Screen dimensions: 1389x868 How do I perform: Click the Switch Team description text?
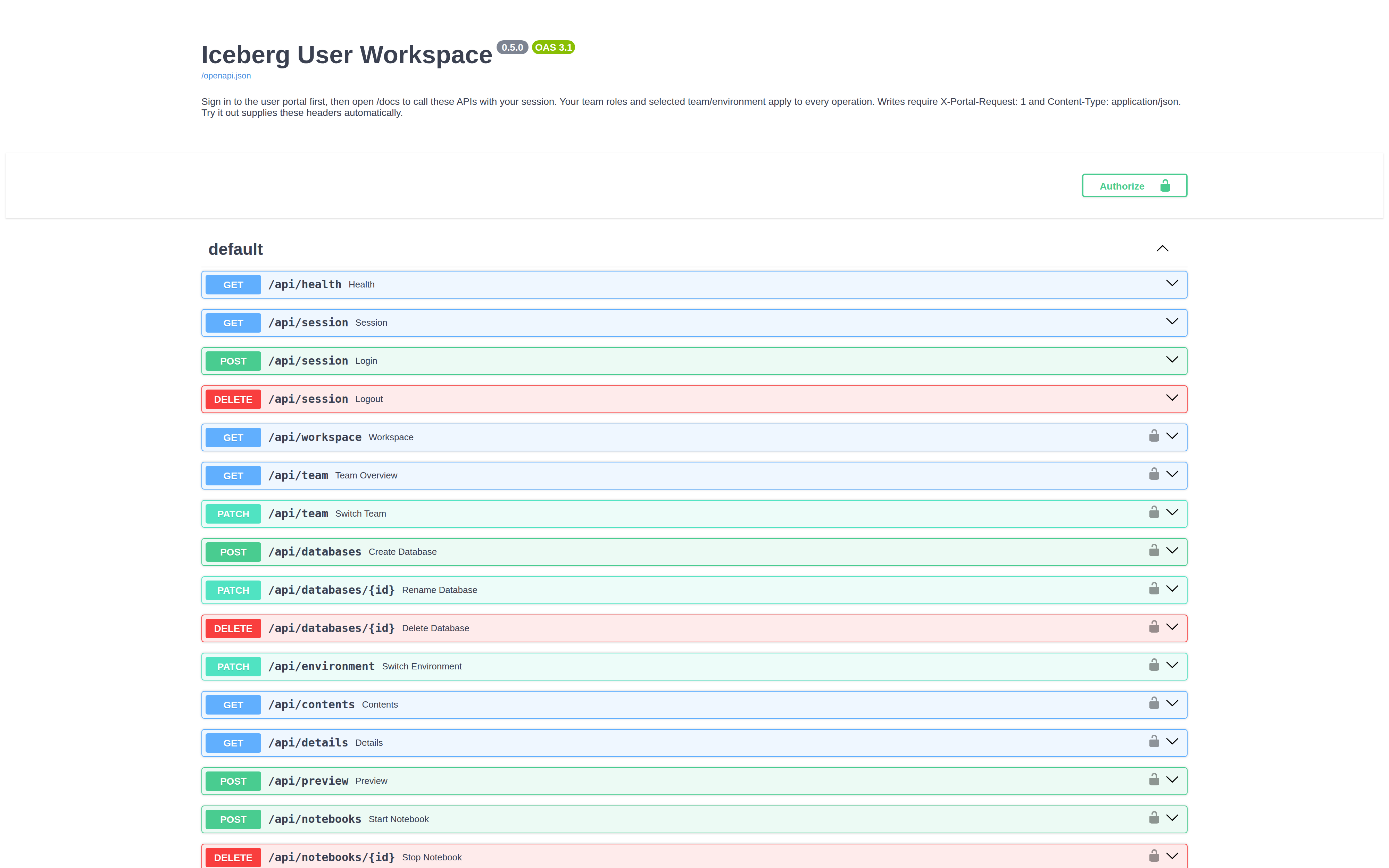tap(360, 513)
